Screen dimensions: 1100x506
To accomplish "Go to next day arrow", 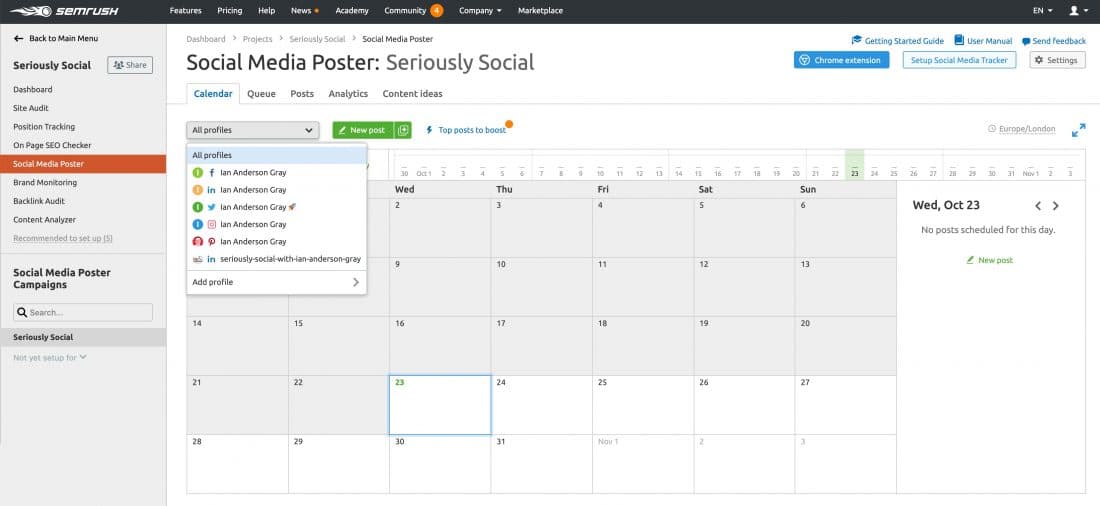I will [x=1055, y=206].
